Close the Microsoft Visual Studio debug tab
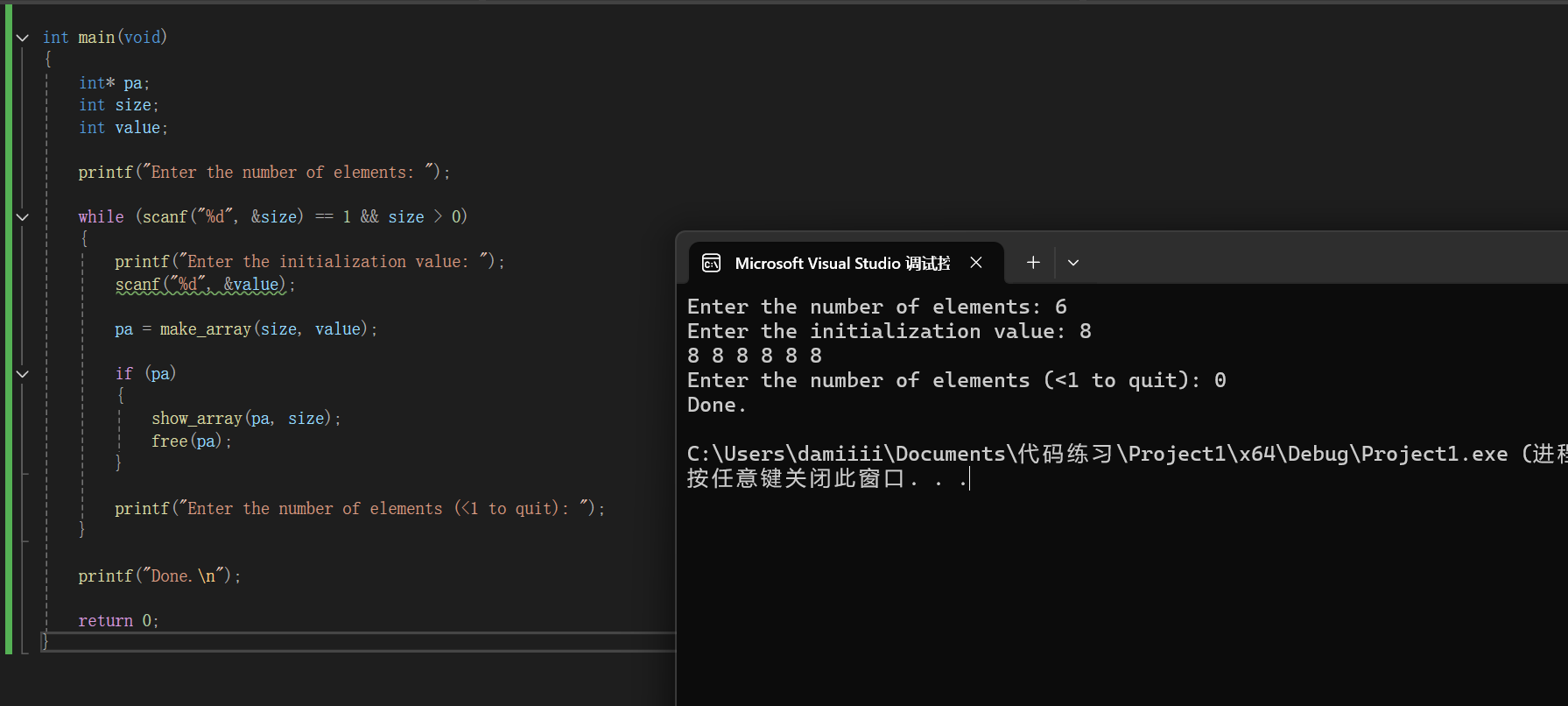The width and height of the screenshot is (1568, 706). click(976, 263)
